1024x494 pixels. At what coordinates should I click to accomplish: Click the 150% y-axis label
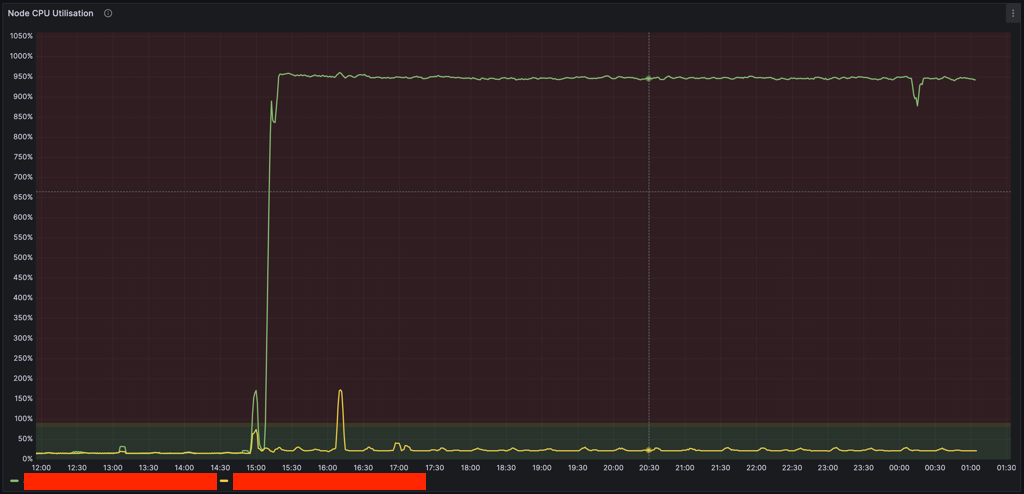point(23,399)
